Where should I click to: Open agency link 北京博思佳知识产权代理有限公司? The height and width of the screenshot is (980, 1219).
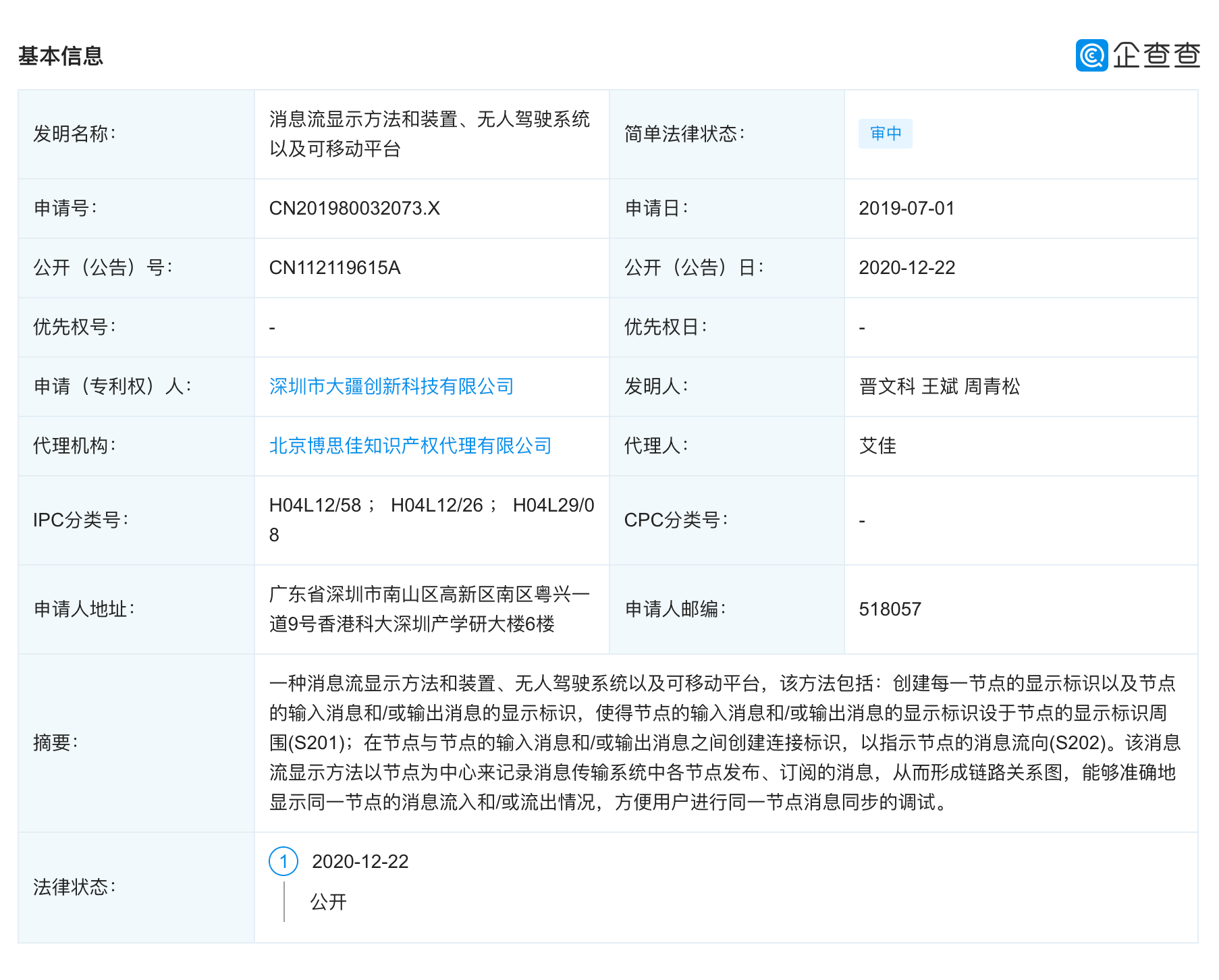(410, 446)
